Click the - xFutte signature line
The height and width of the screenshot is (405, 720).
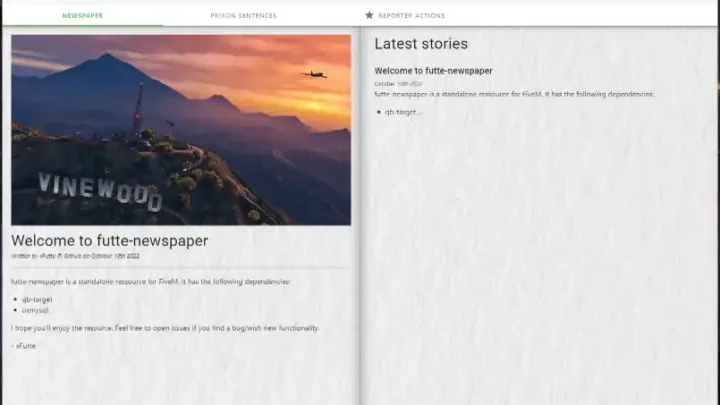click(x=23, y=346)
